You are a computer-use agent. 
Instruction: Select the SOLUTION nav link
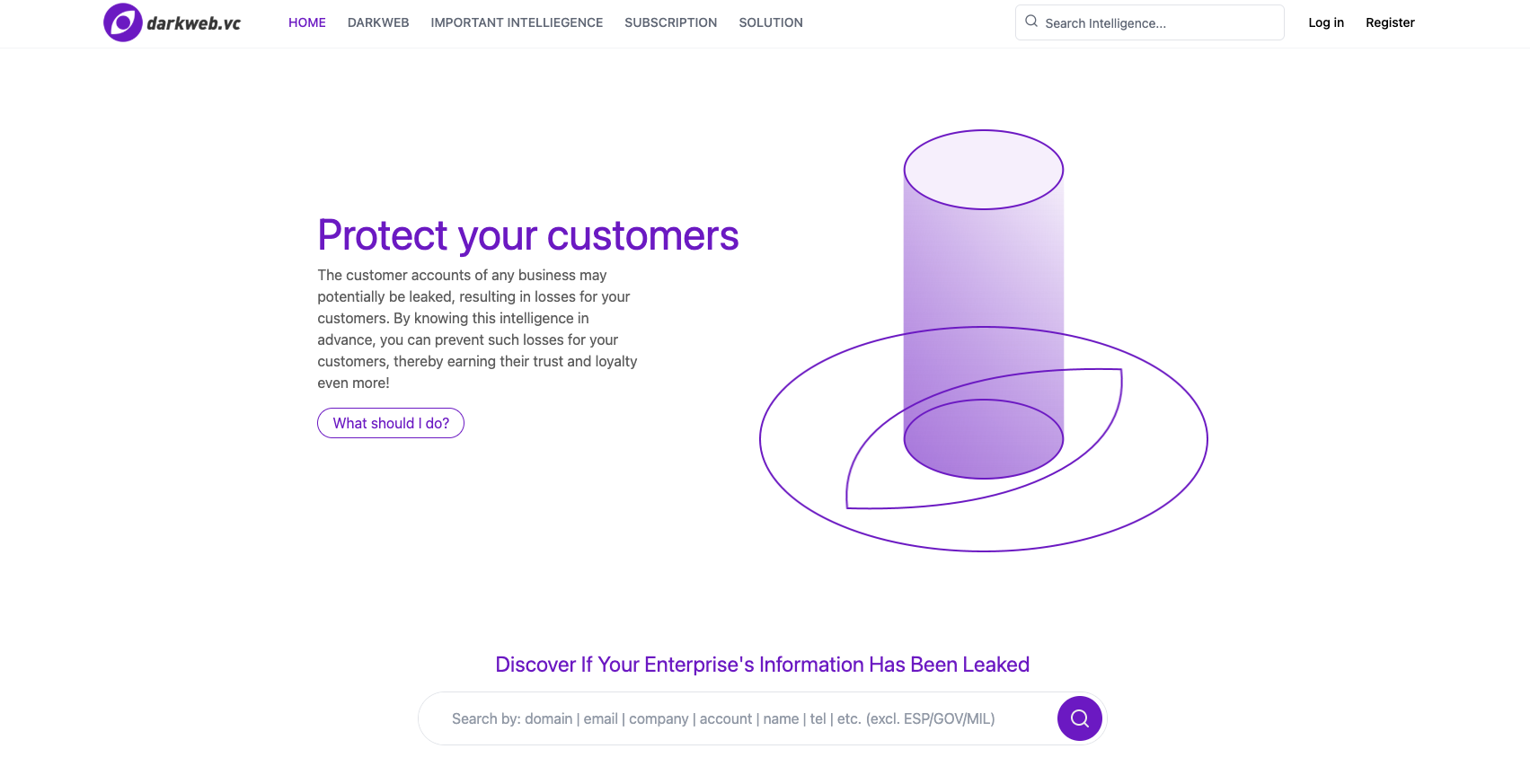click(x=771, y=22)
